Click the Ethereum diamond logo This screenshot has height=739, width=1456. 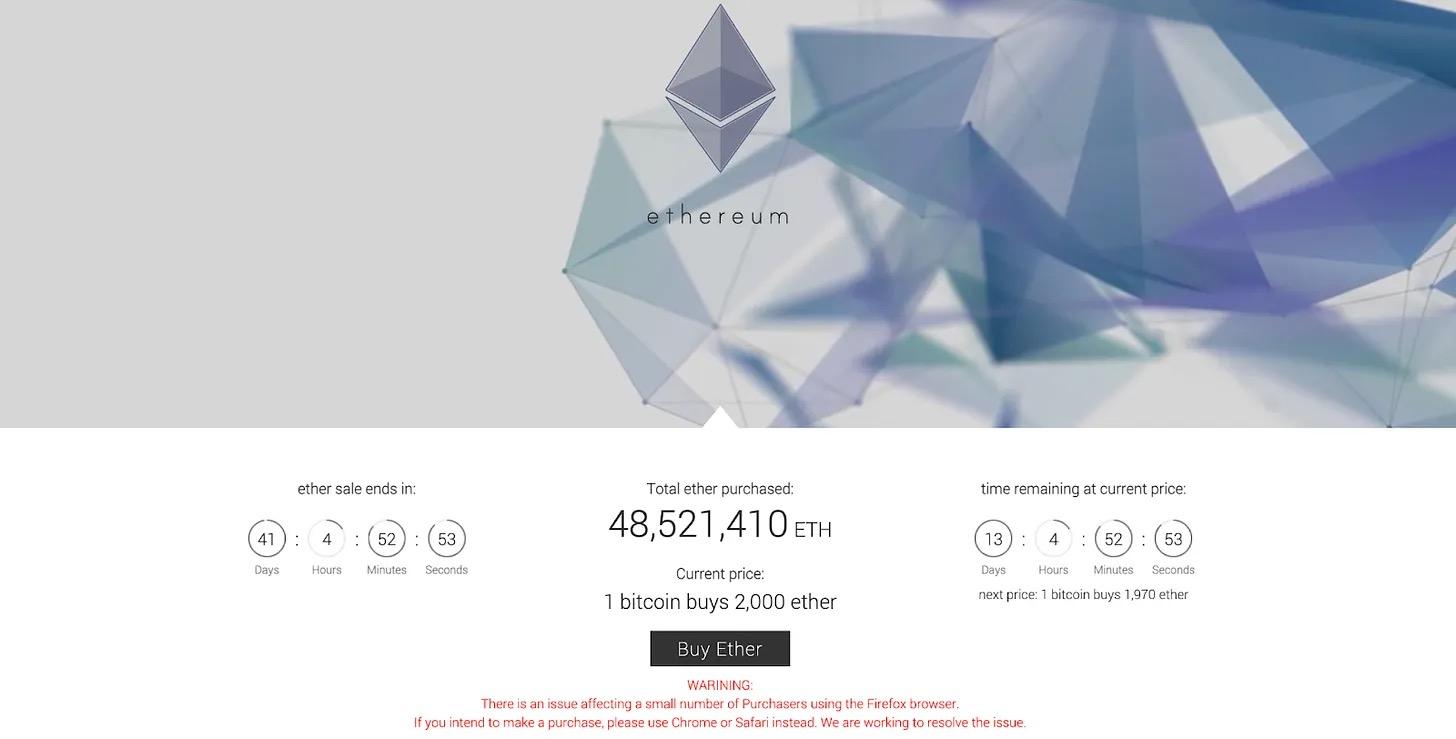(x=720, y=88)
